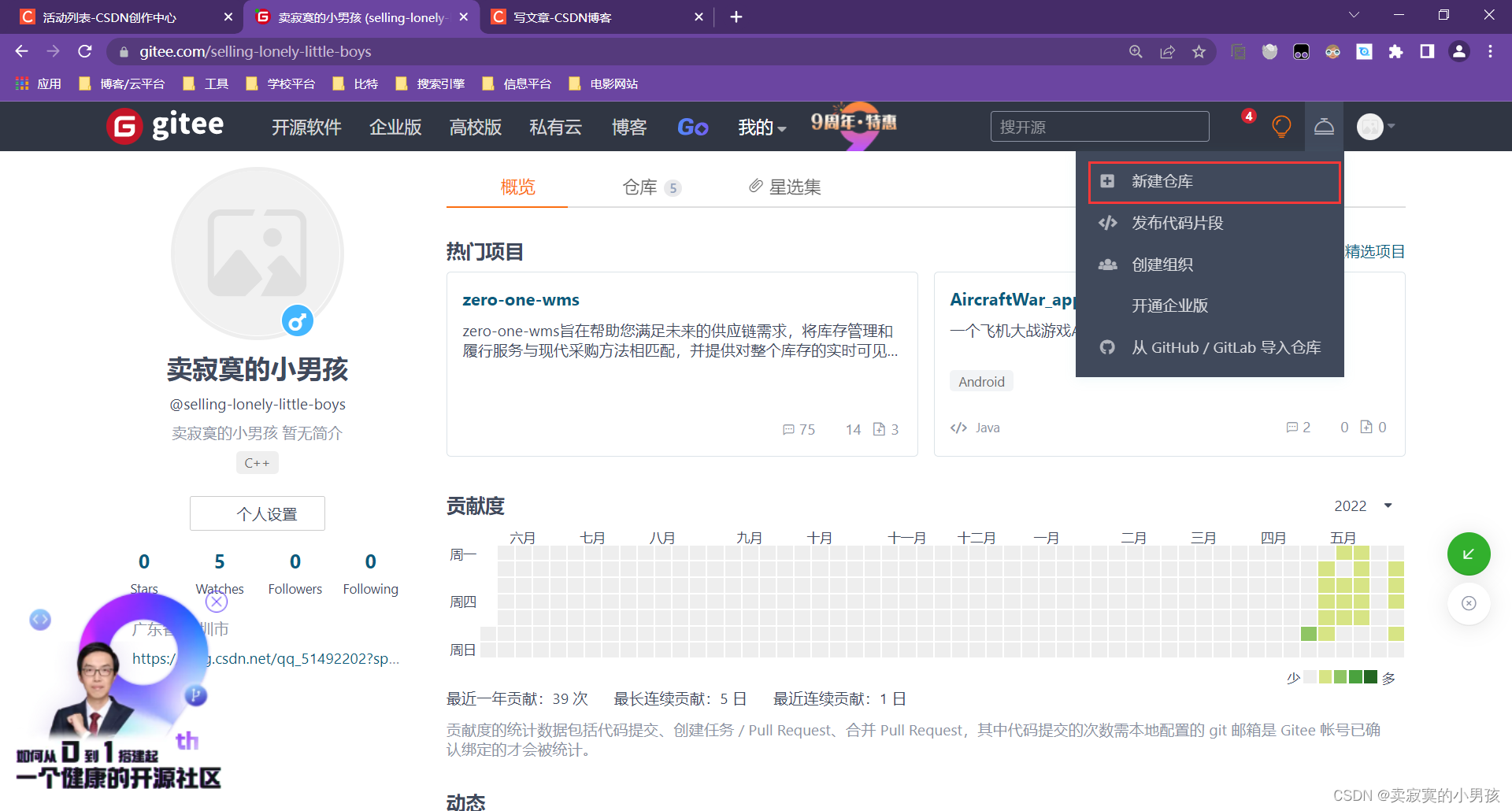
Task: Click the 9周年特惠 promo banner
Action: (854, 125)
